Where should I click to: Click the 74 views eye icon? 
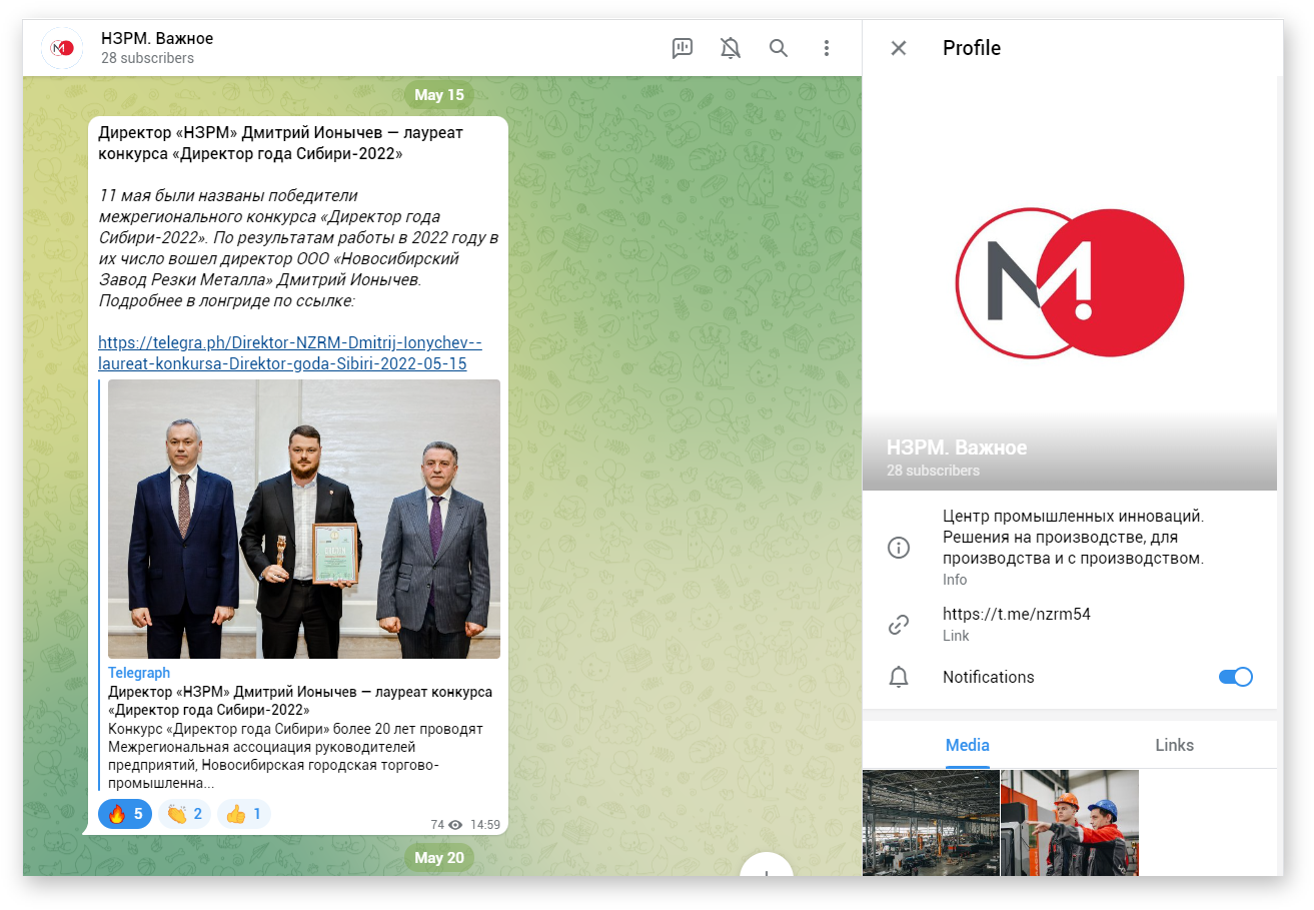pos(455,825)
